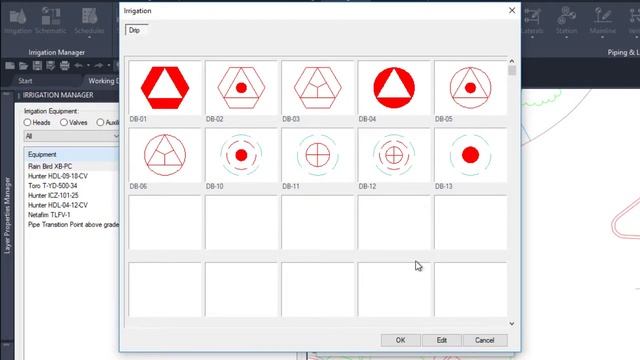Viewport: 640px width, 360px height.
Task: Choose the DB-03 hexagon outline symbol
Action: coord(318,88)
